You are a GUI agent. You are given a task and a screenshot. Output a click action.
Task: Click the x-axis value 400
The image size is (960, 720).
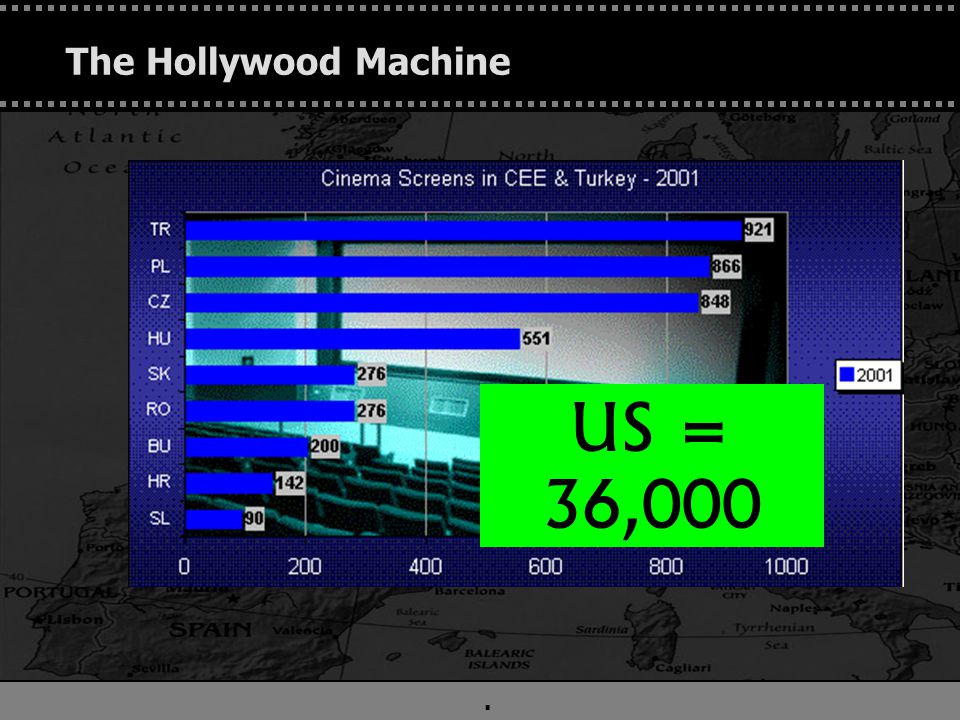pos(426,567)
